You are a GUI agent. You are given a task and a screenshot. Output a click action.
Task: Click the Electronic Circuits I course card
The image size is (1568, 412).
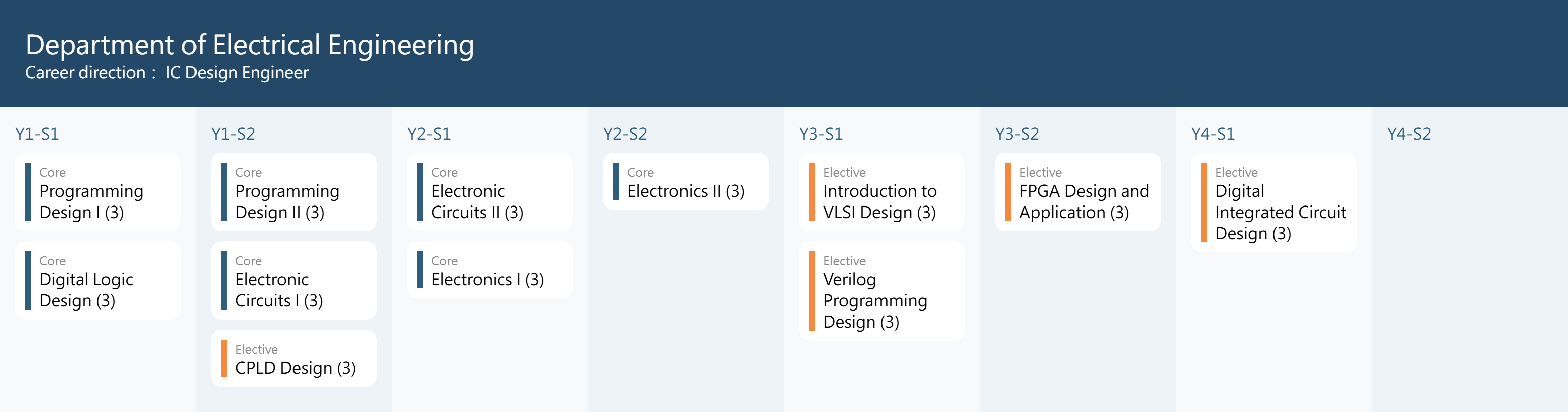[293, 280]
